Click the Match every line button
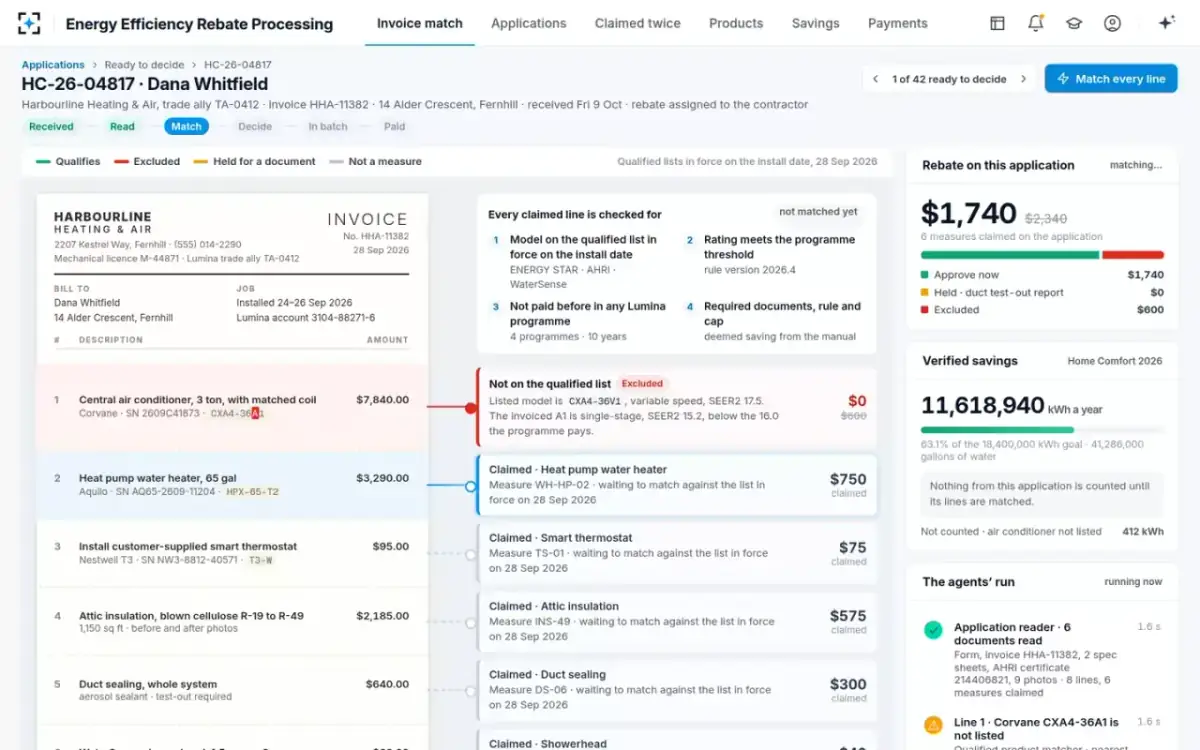 click(1111, 79)
